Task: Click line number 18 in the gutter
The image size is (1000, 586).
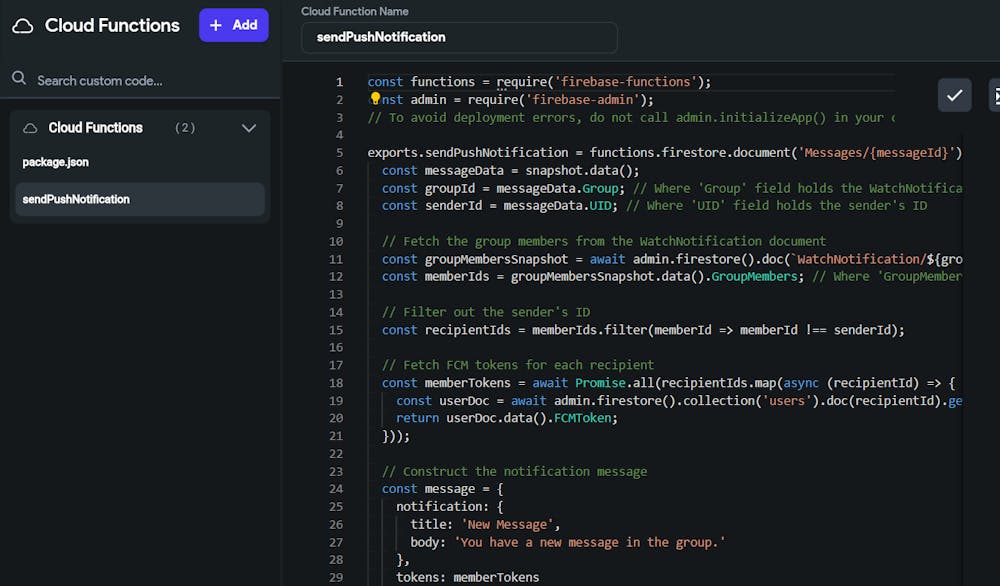Action: [x=336, y=383]
